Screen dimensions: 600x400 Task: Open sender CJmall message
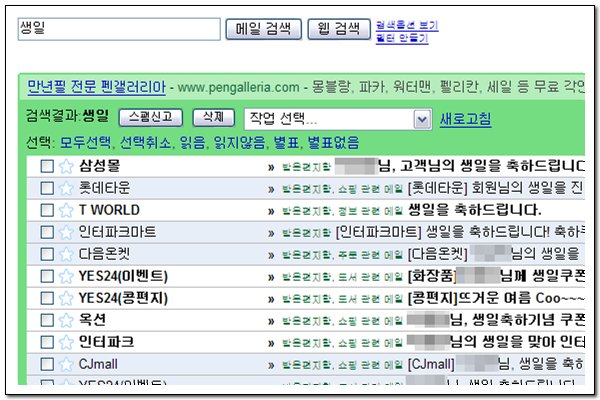click(98, 364)
